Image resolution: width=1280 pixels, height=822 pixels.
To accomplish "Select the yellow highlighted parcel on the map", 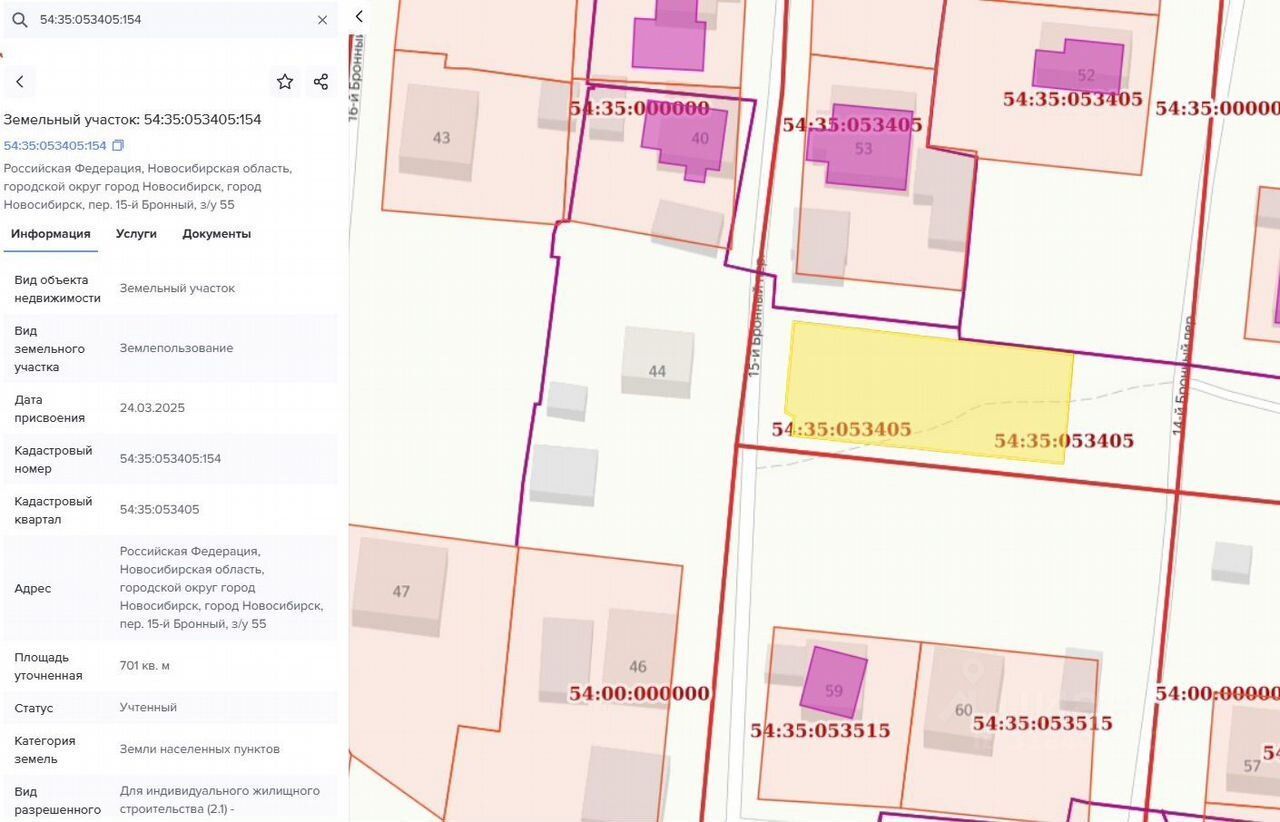I will click(x=928, y=392).
